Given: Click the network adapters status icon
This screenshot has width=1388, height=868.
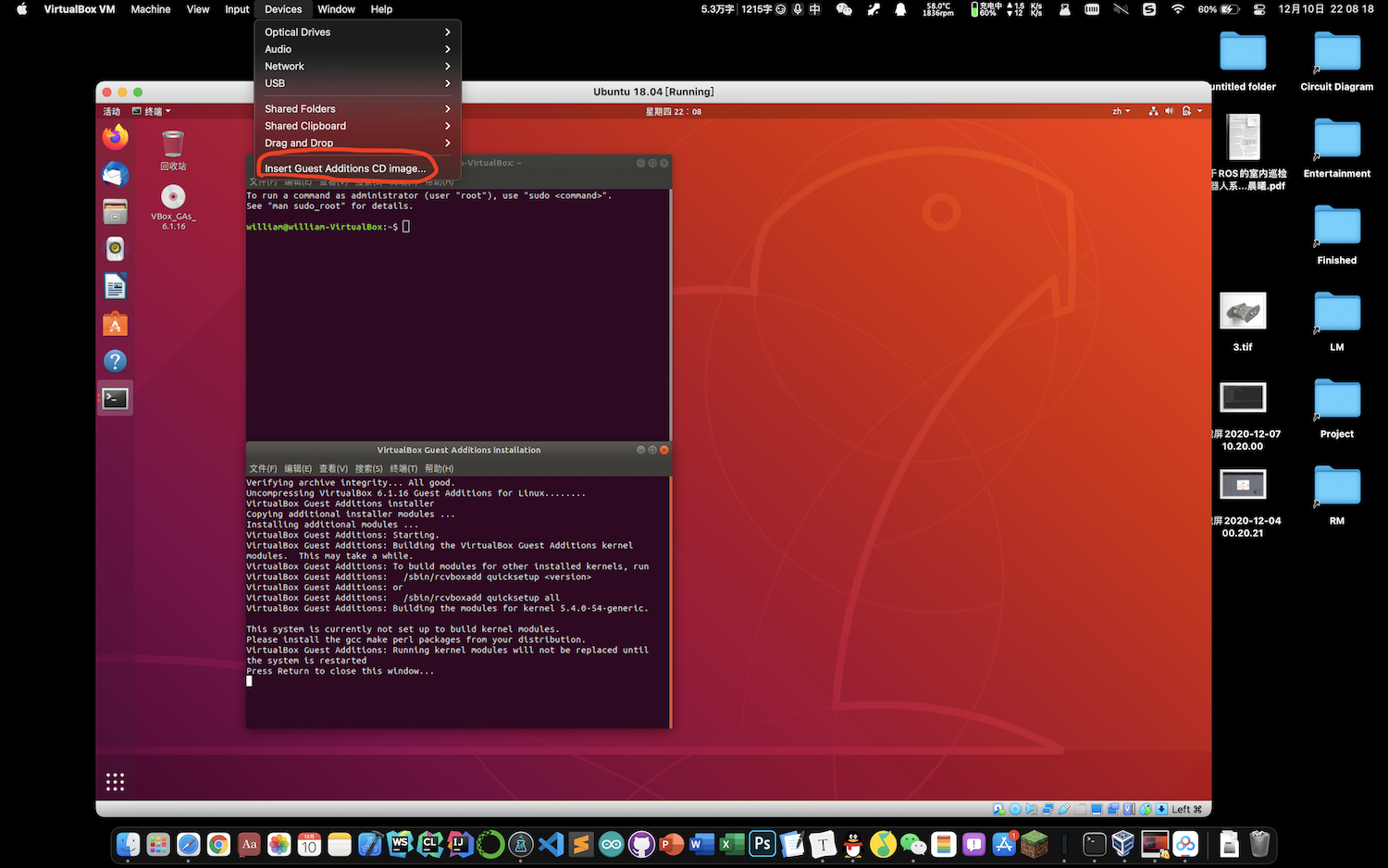Looking at the screenshot, I should (1047, 809).
